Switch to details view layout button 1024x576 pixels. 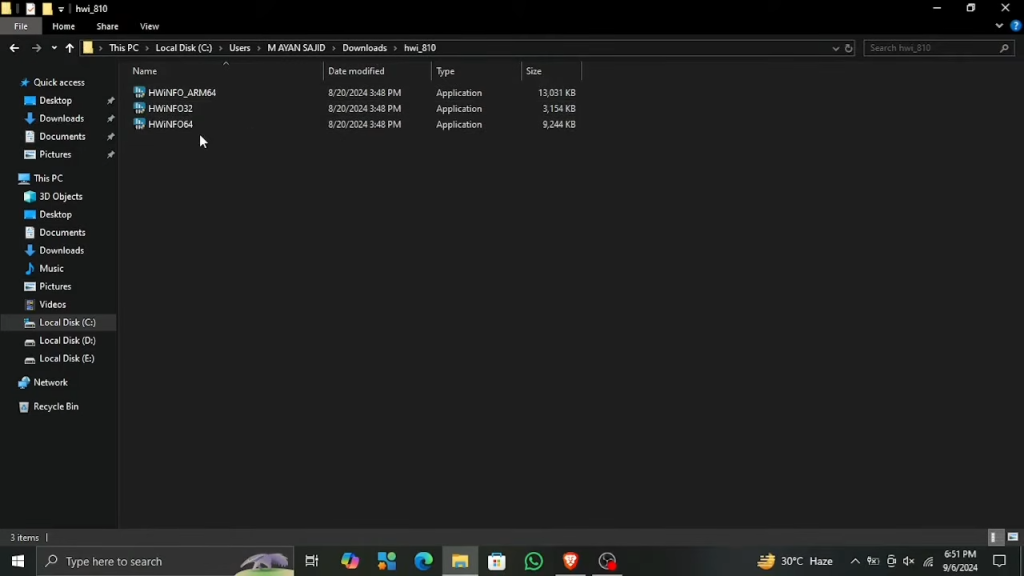point(994,537)
